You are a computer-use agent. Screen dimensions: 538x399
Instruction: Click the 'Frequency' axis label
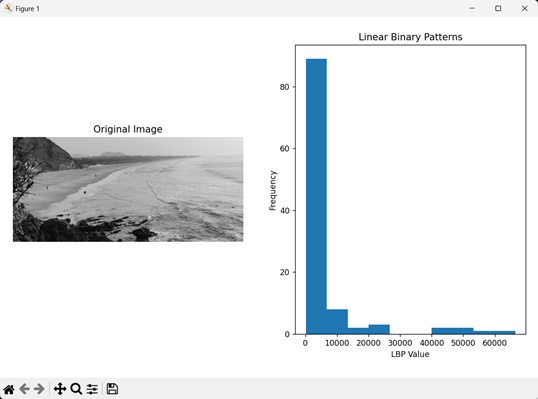click(272, 190)
